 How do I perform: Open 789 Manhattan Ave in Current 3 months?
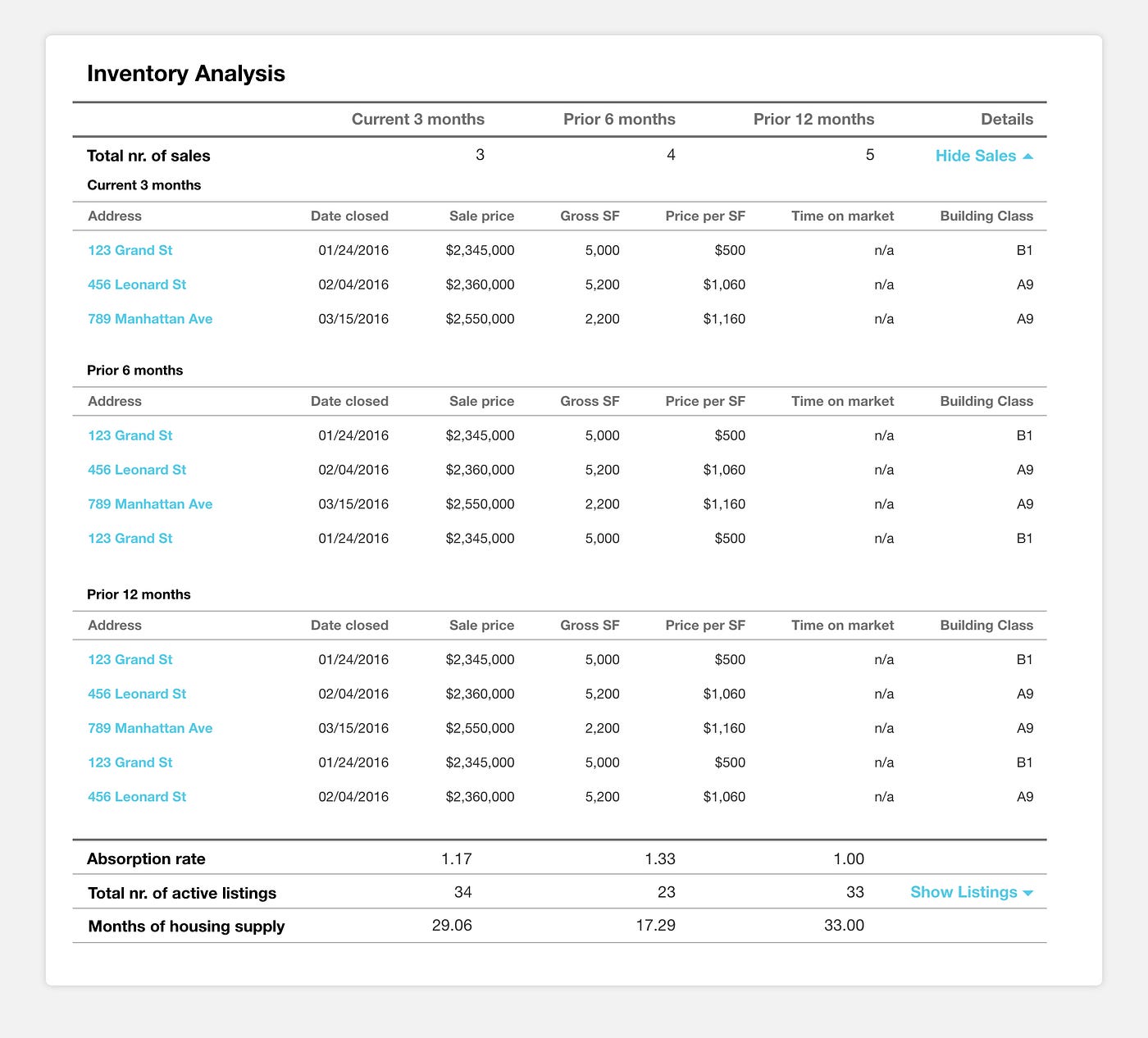tap(149, 319)
